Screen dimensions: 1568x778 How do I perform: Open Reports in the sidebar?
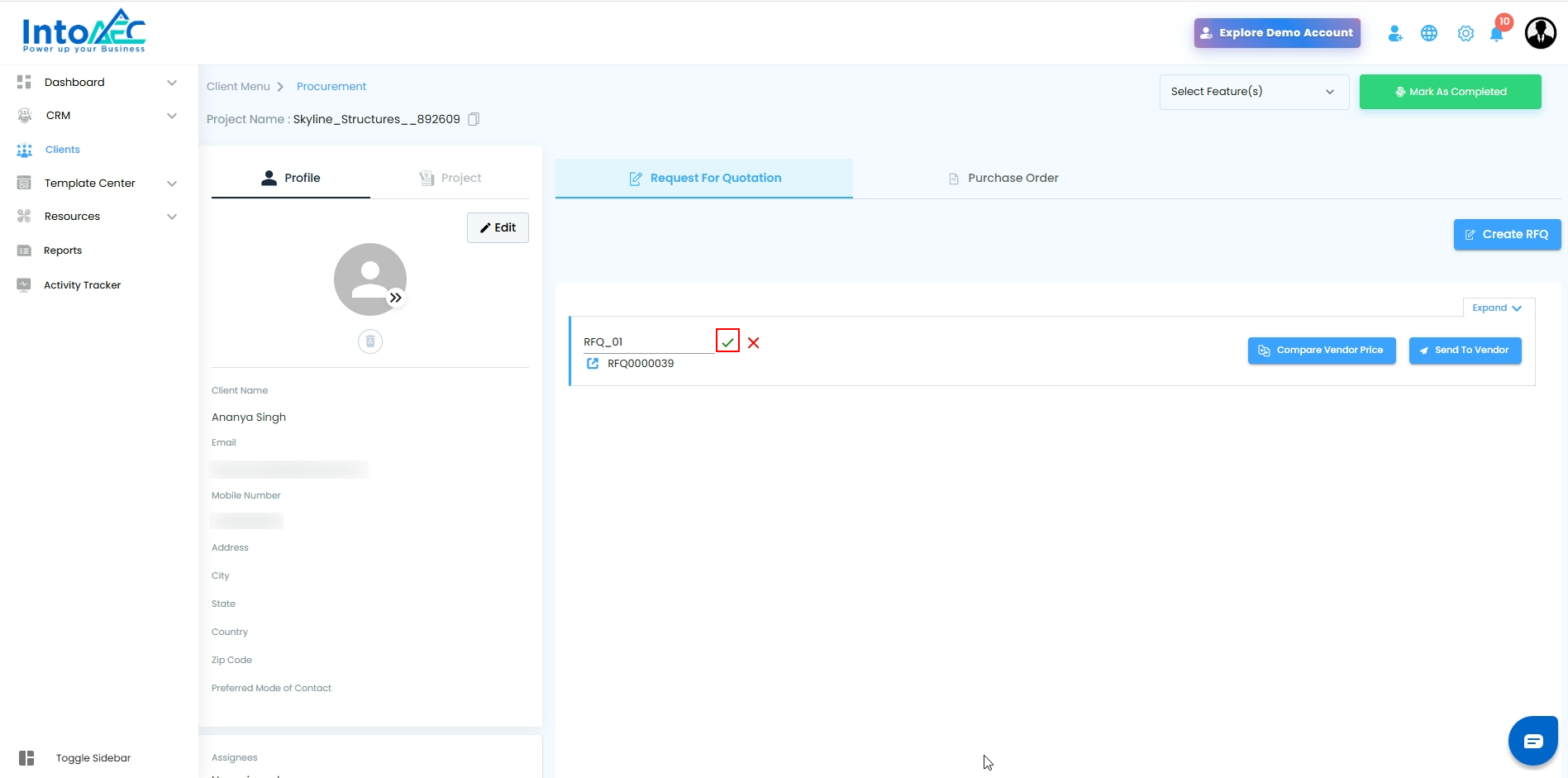[x=63, y=251]
